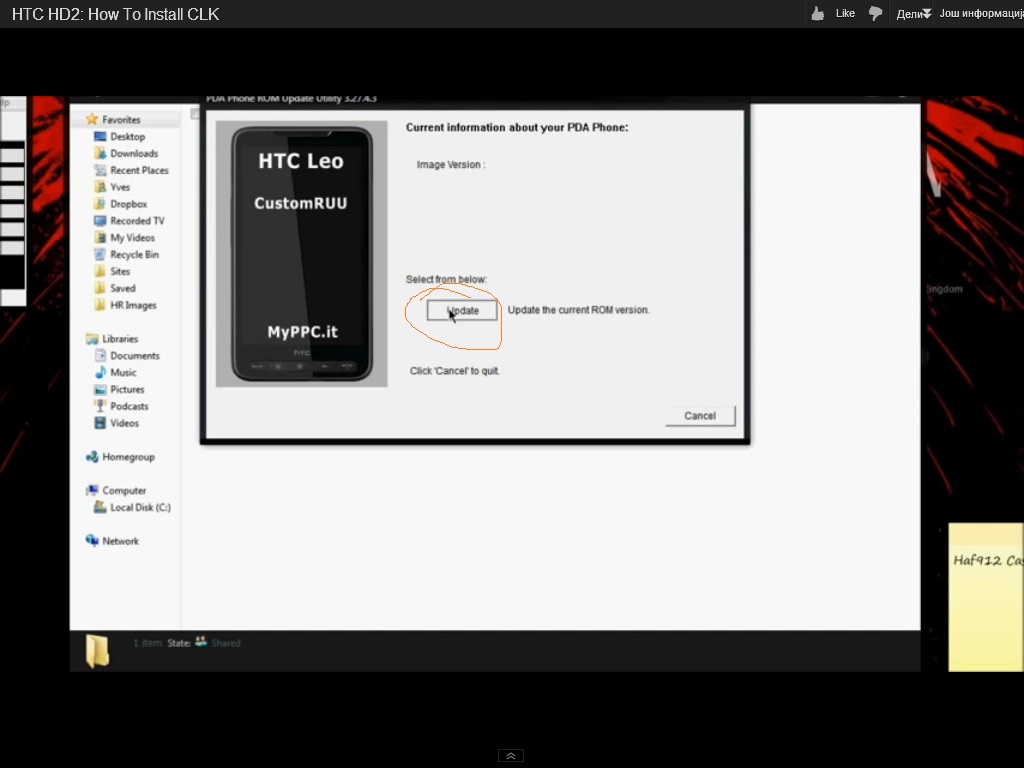Open Desktop icon in Favorites

click(x=100, y=136)
